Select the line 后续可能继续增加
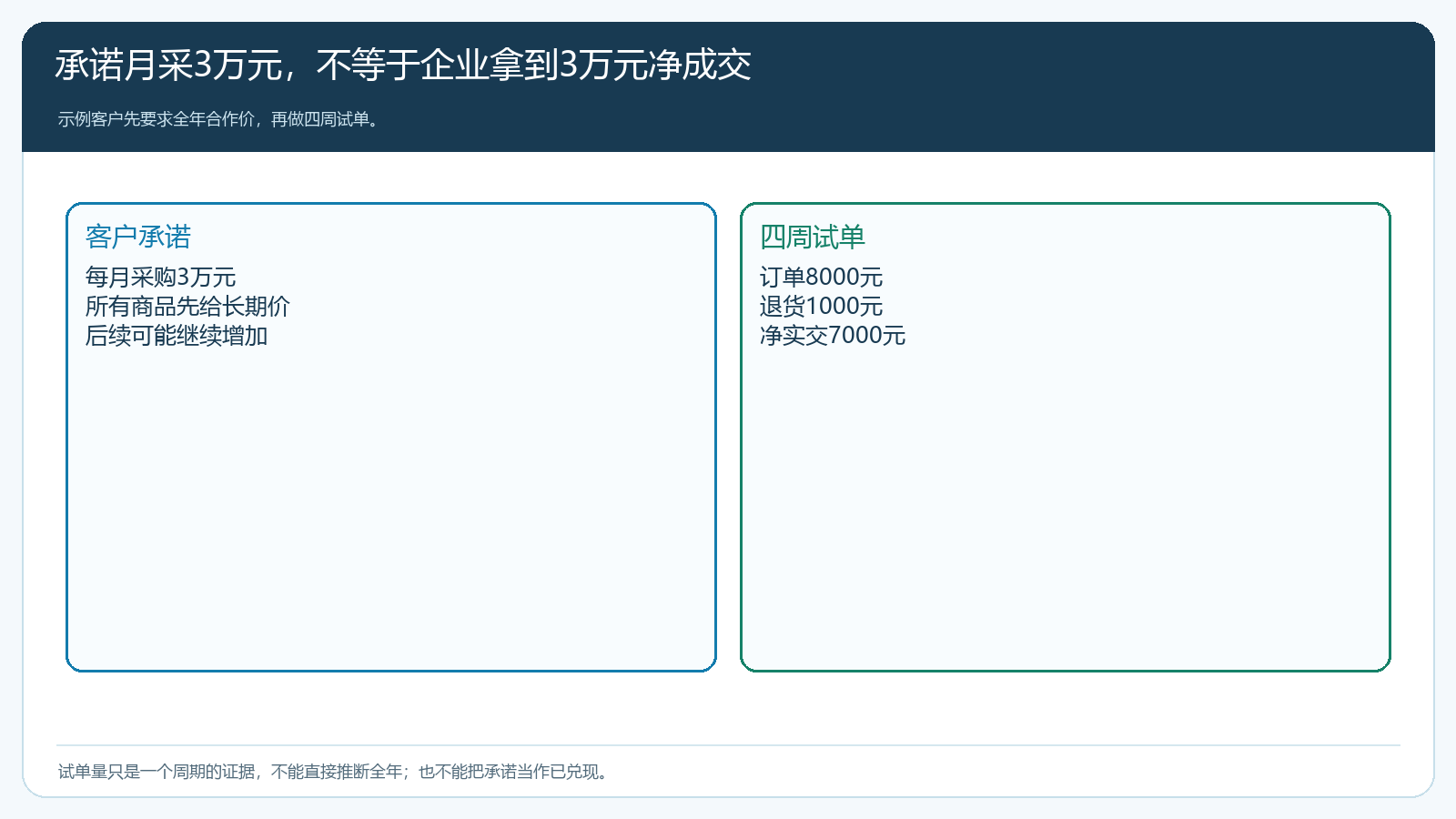Viewport: 1456px width, 819px height. point(177,335)
